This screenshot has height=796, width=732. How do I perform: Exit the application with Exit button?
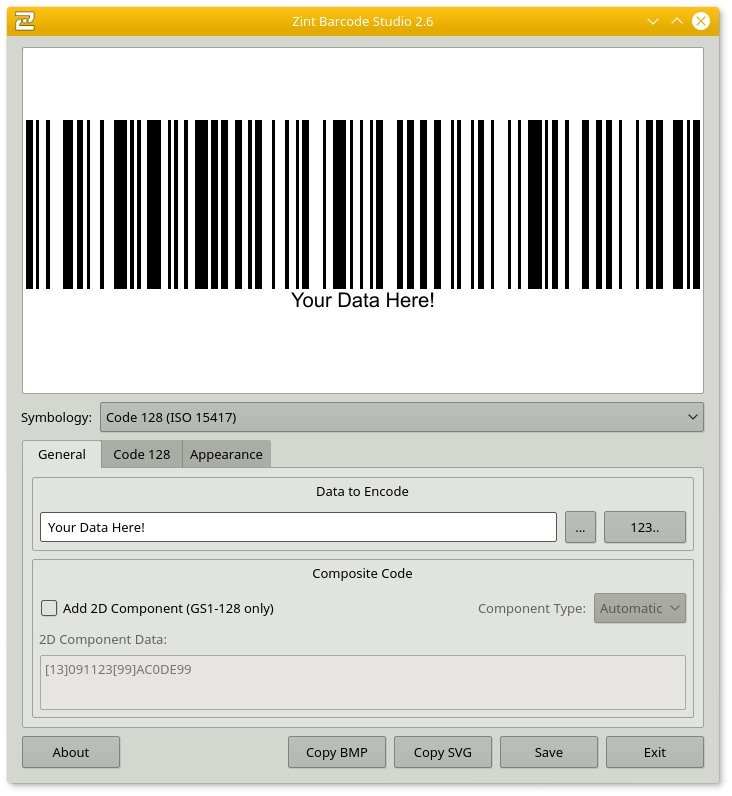pos(655,752)
